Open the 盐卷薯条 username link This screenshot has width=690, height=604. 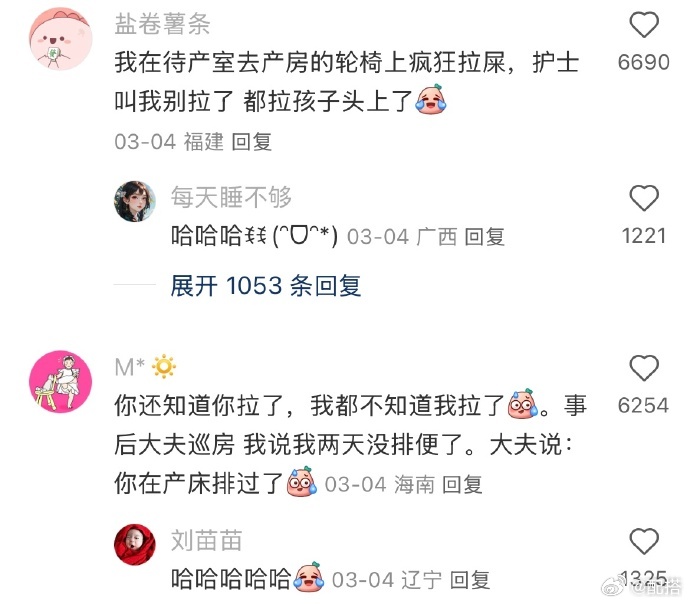pyautogui.click(x=162, y=24)
